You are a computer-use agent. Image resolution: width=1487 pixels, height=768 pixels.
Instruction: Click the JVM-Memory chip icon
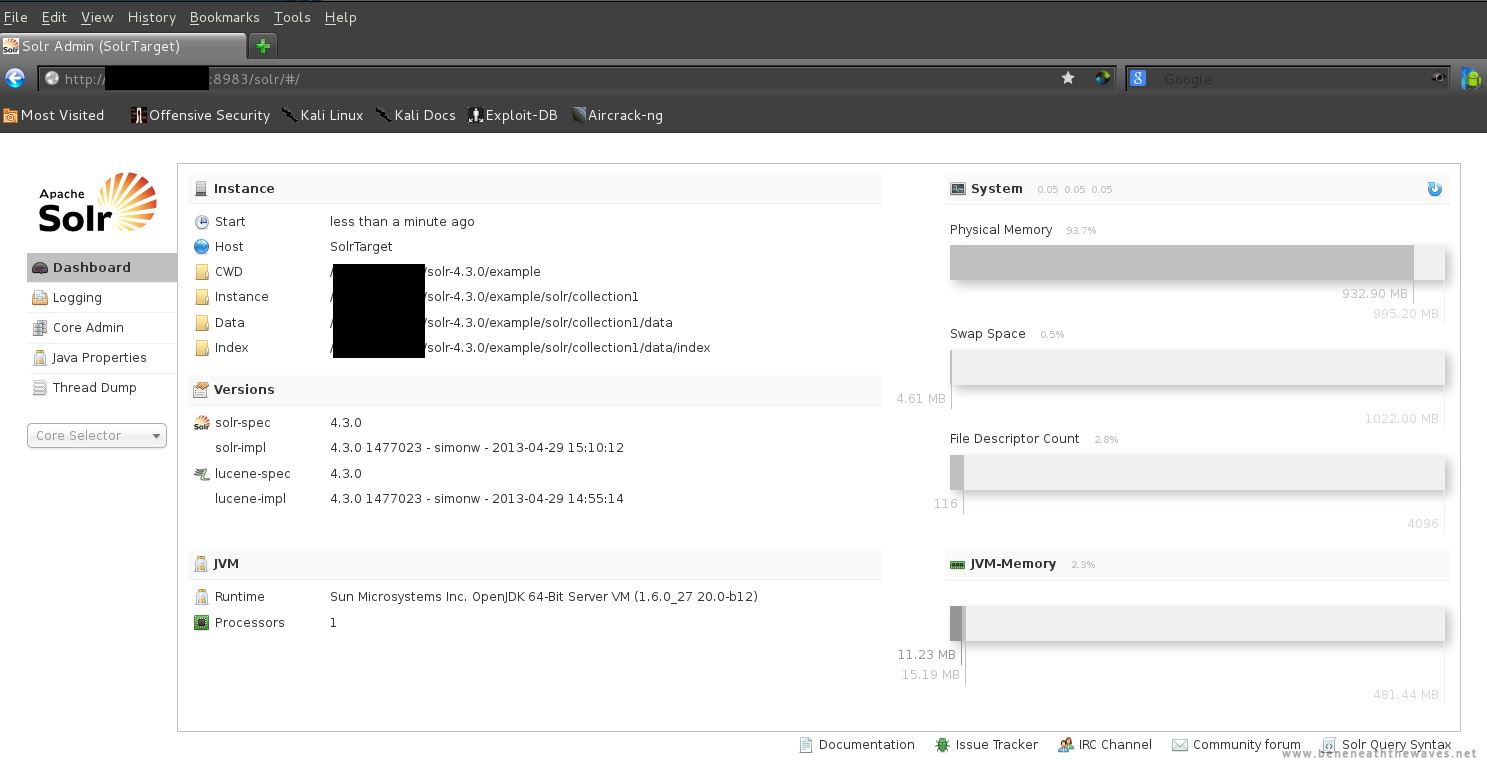click(x=958, y=564)
